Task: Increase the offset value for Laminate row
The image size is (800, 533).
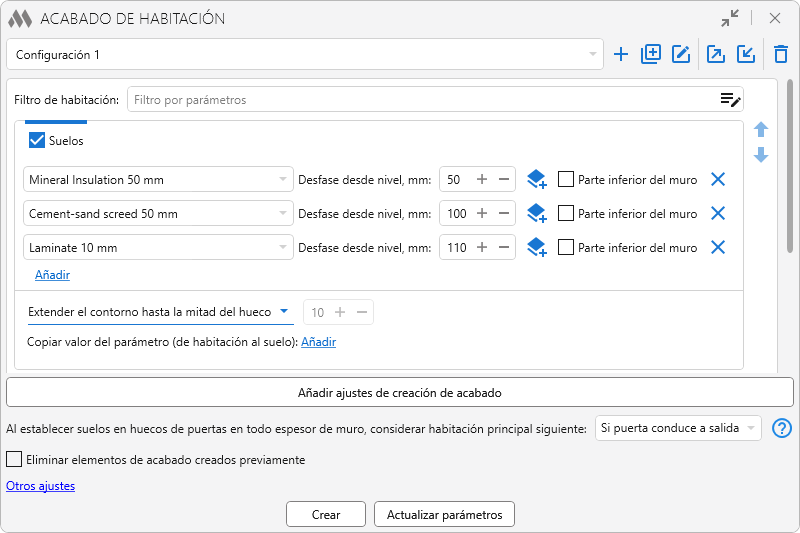Action: click(x=482, y=248)
